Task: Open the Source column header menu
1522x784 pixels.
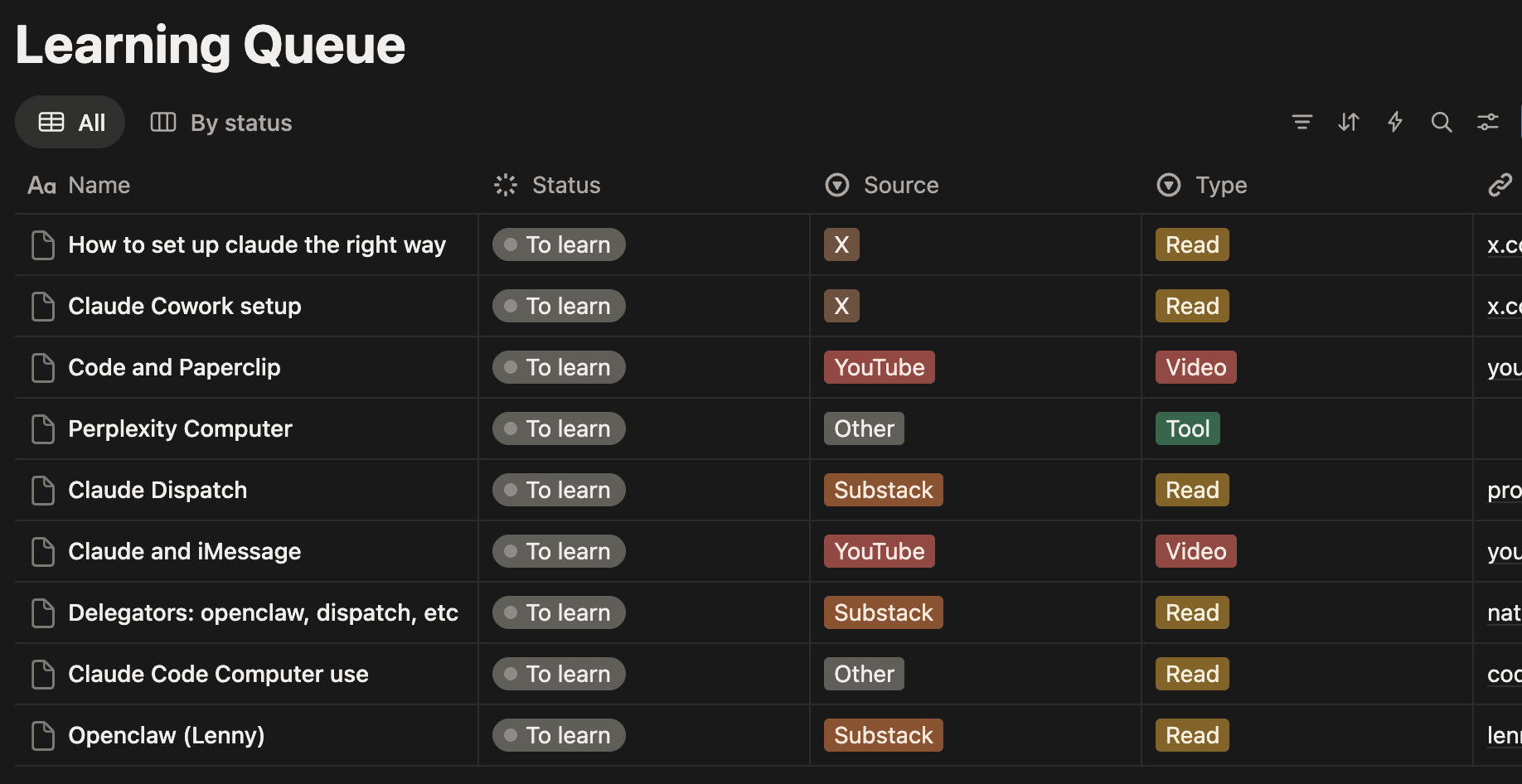Action: pos(900,185)
